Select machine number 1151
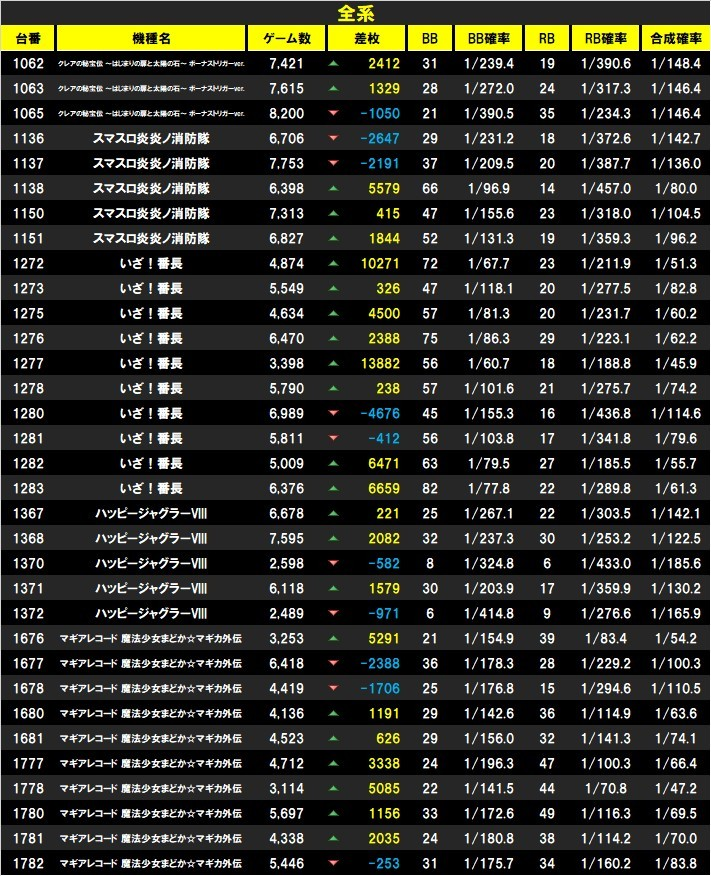Viewport: 711px width, 876px height. click(28, 239)
